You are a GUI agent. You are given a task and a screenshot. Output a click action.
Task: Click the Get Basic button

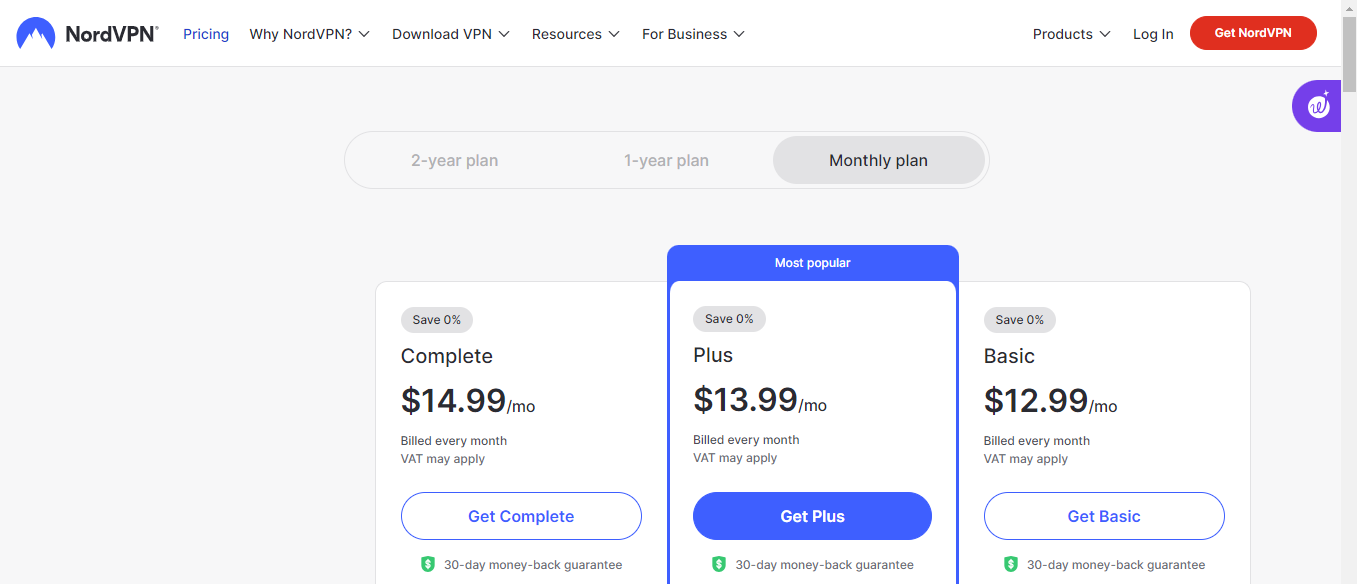click(x=1104, y=516)
